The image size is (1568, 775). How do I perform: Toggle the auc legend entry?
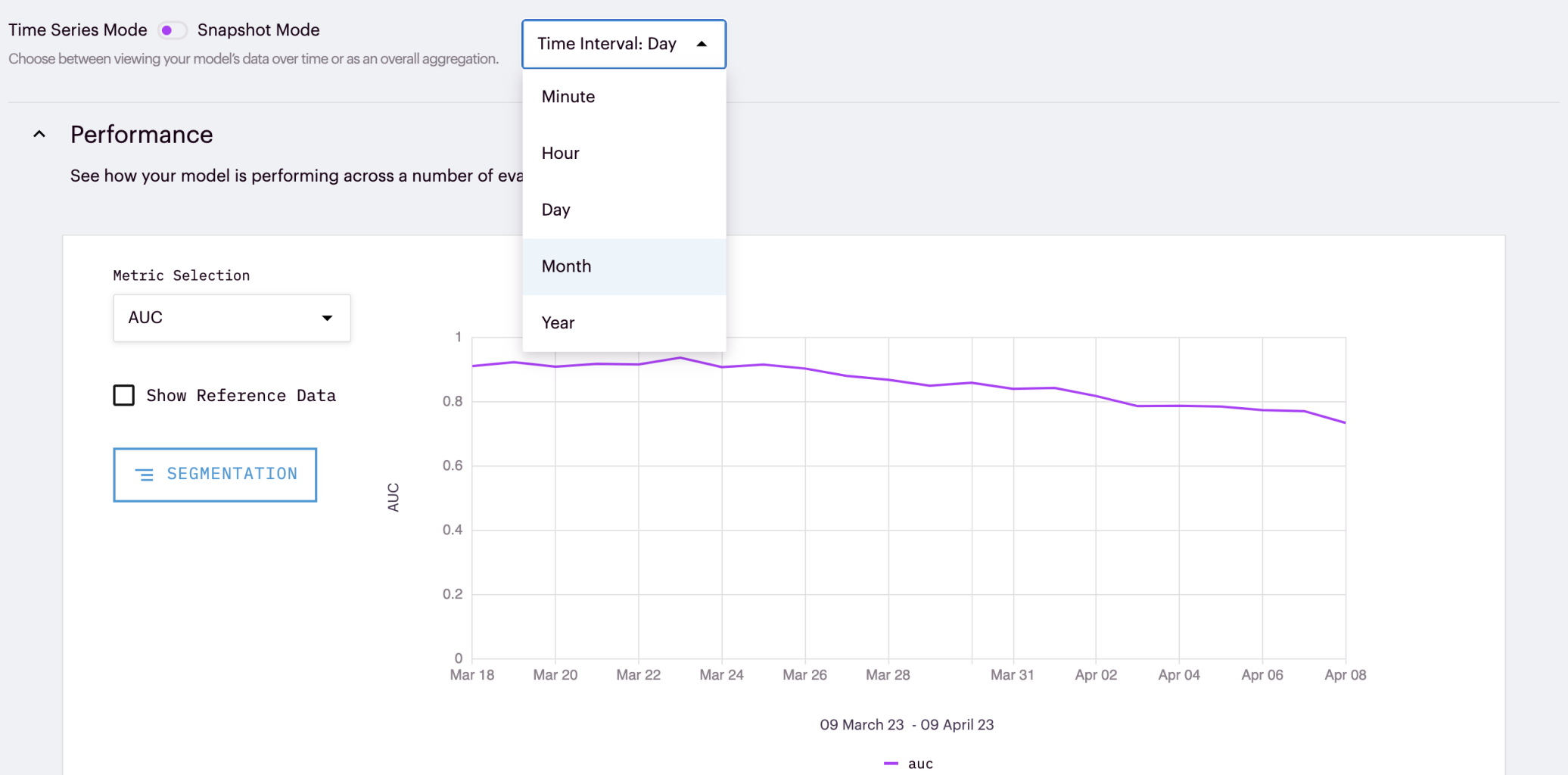pos(909,764)
